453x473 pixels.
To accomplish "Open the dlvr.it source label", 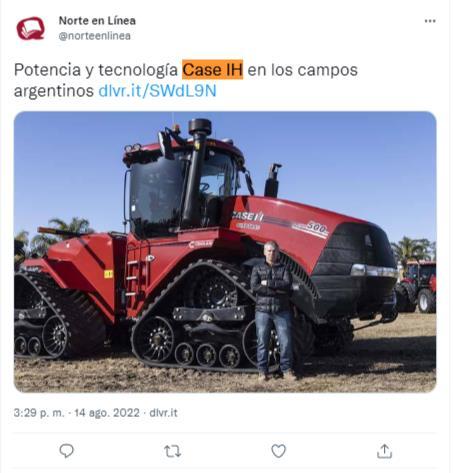I will tap(163, 413).
